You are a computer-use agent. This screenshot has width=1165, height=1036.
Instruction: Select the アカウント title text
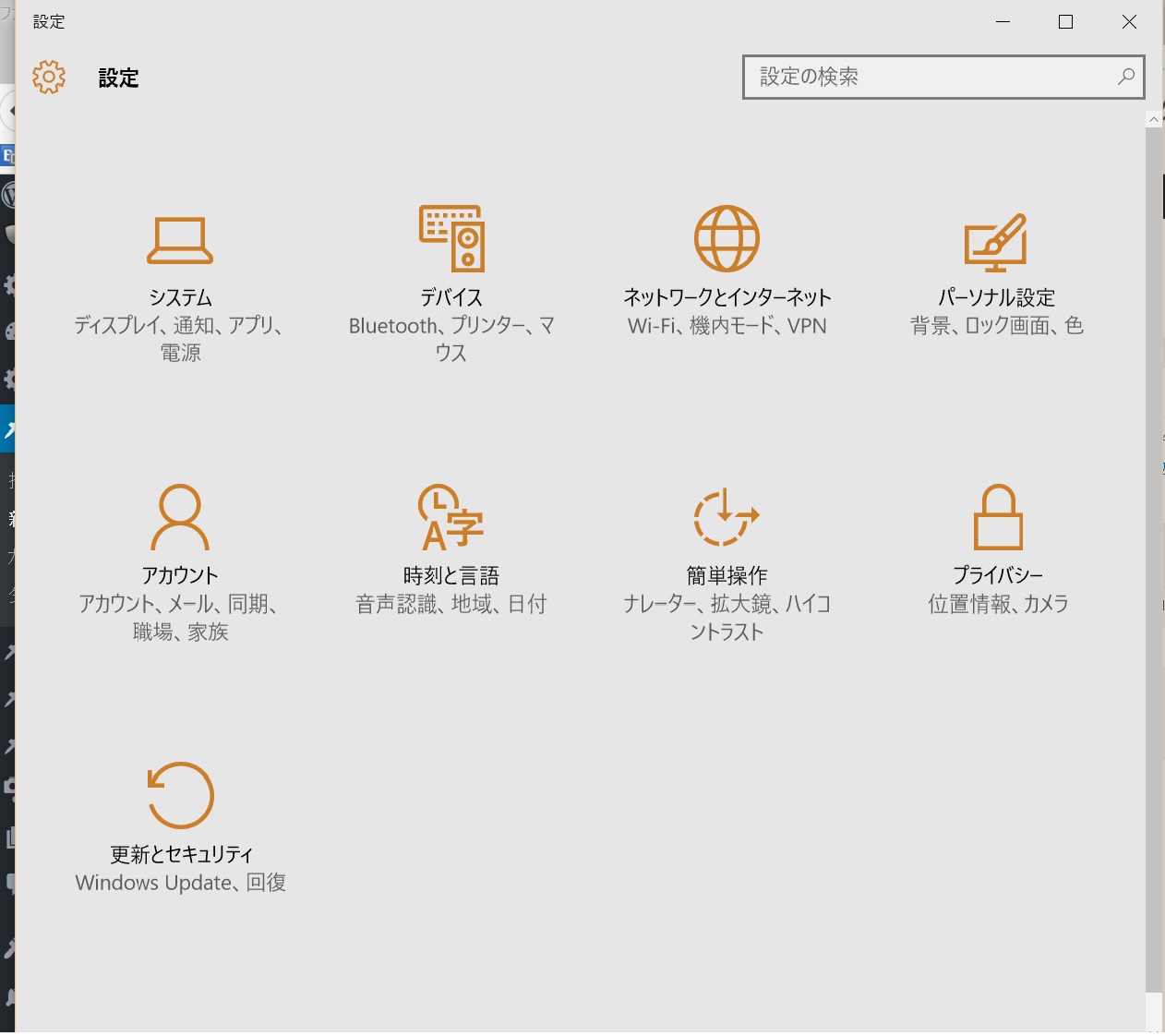[180, 575]
